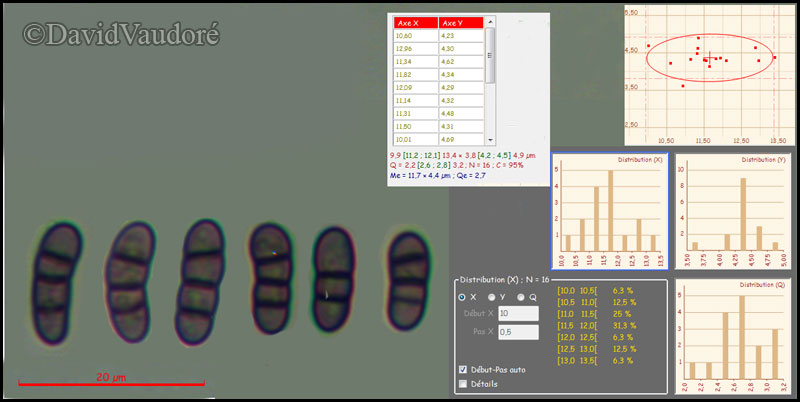The height and width of the screenshot is (402, 800).
Task: Click the tallest bar in Distribution (Y)
Action: [x=743, y=213]
